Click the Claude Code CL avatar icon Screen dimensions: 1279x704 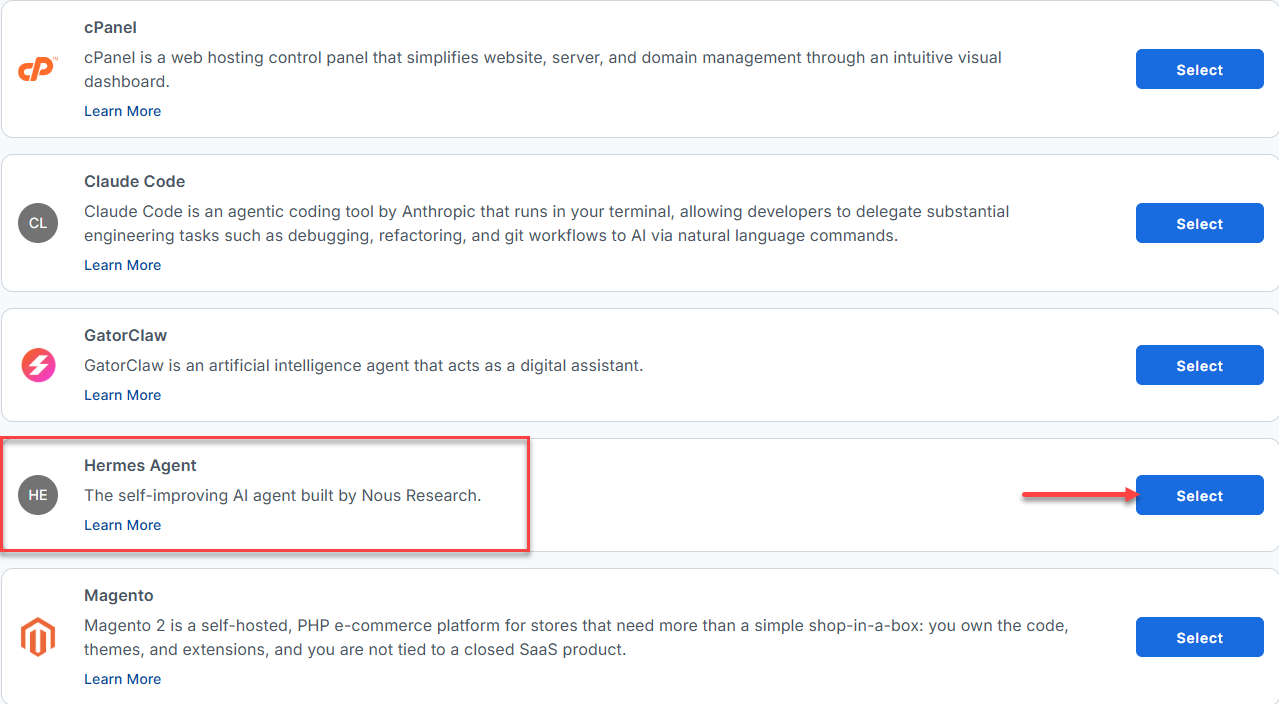pyautogui.click(x=38, y=223)
